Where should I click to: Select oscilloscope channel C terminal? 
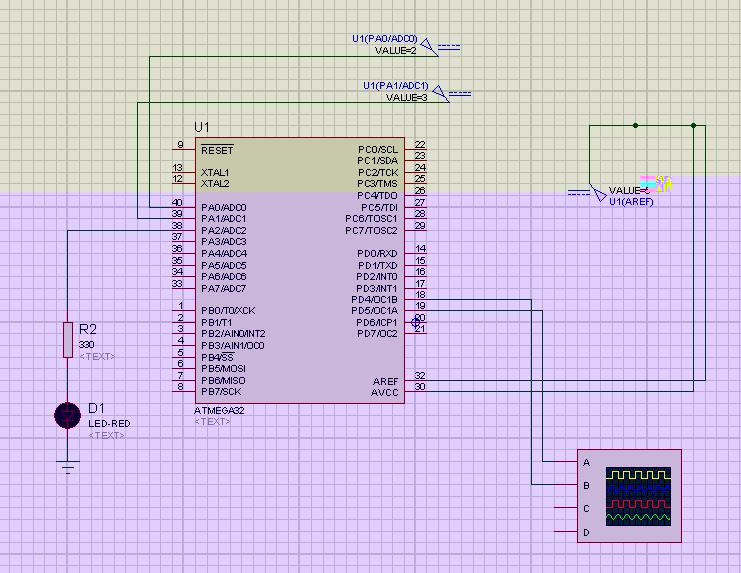click(586, 508)
